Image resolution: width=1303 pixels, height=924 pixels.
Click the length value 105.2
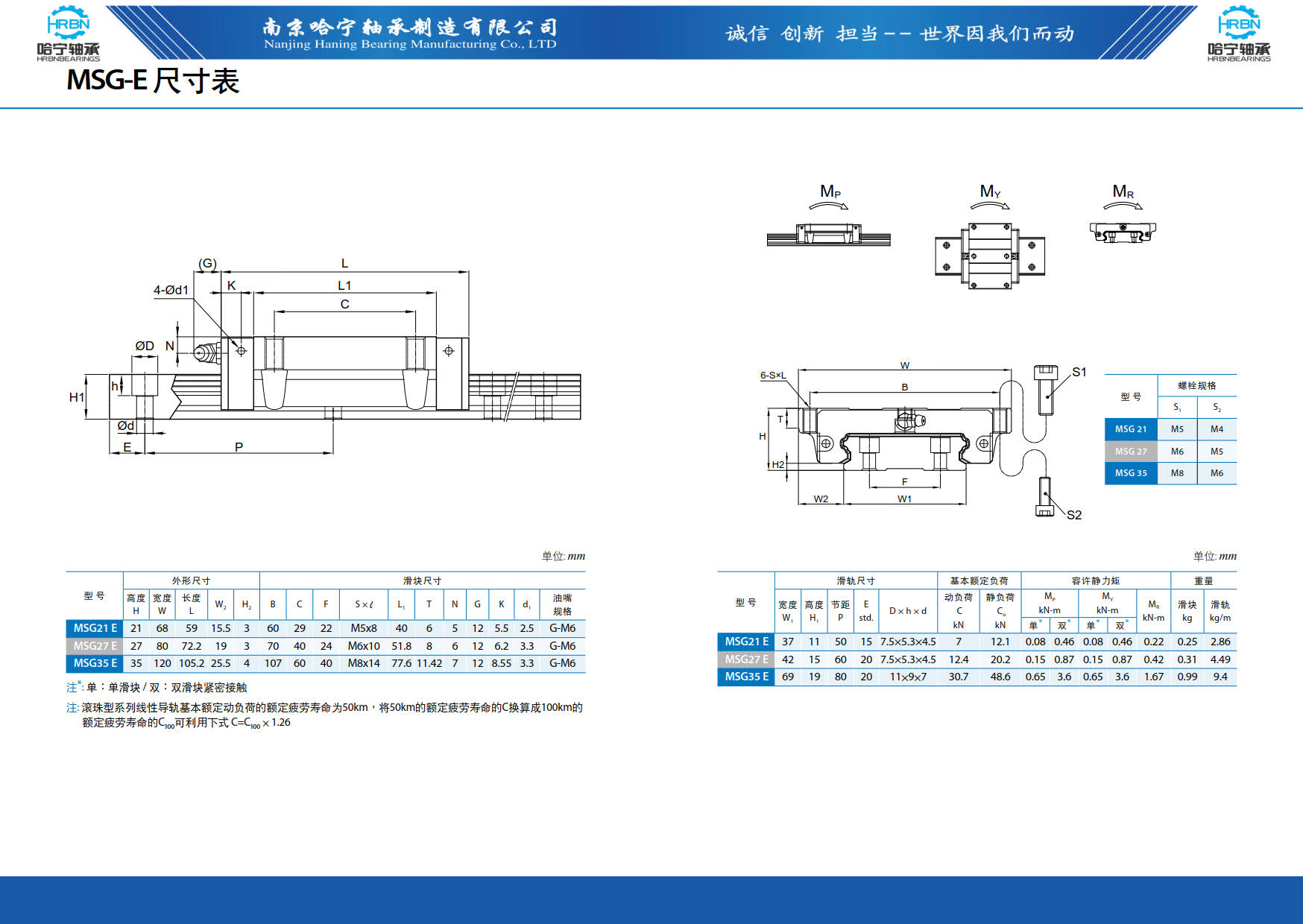tap(192, 663)
